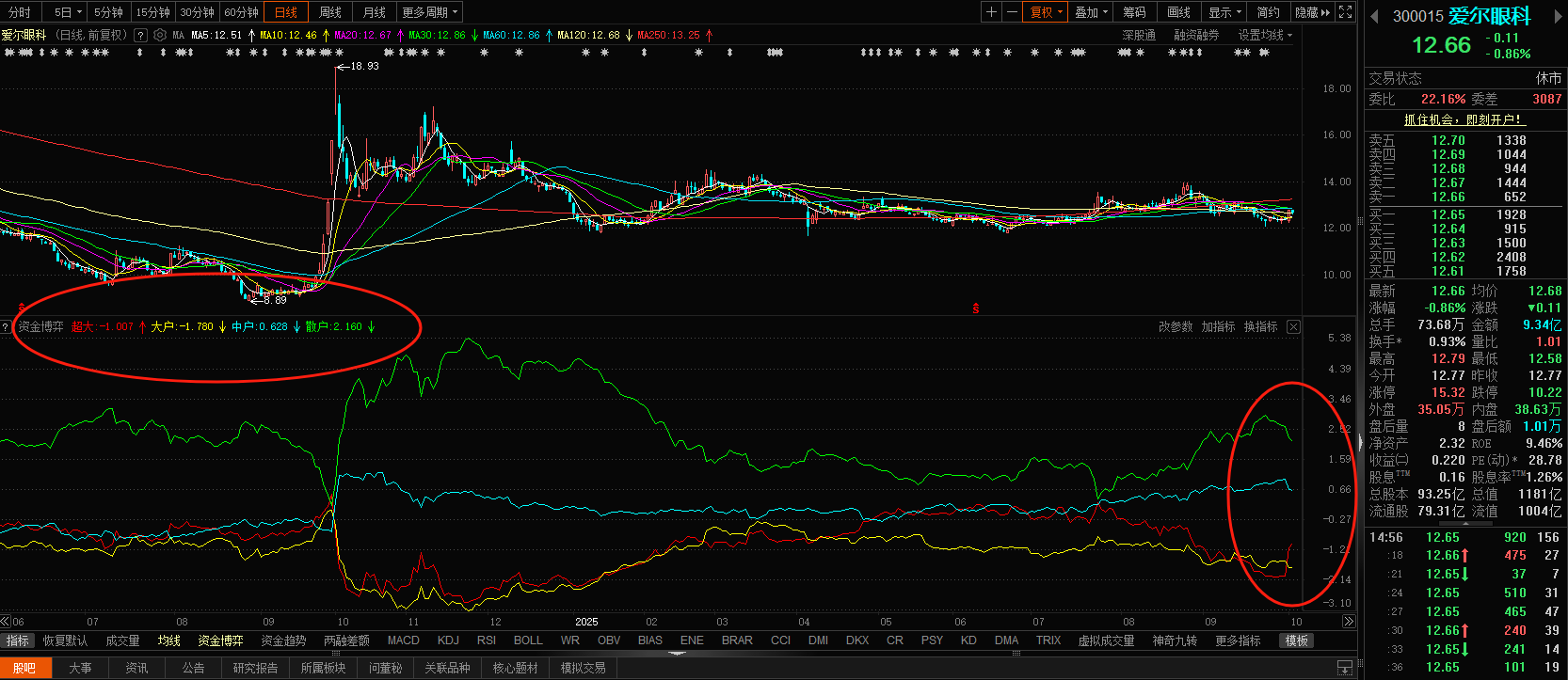The image size is (1568, 680).
Task: Go to previous stock arrow
Action: (1374, 16)
